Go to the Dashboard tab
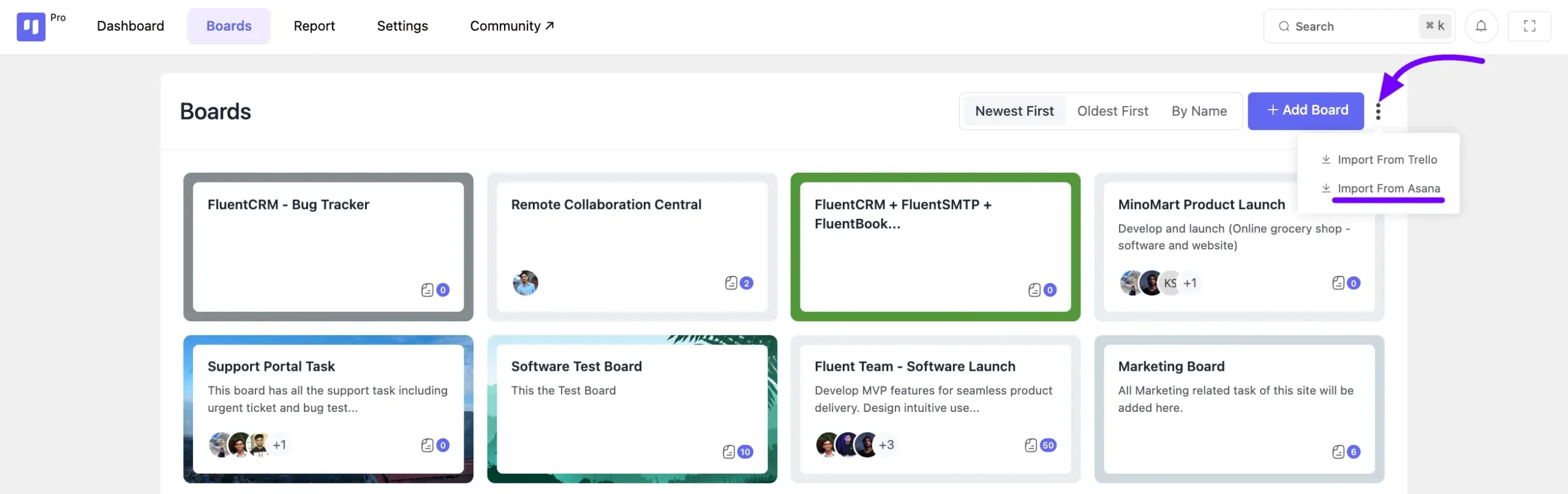 coord(130,26)
